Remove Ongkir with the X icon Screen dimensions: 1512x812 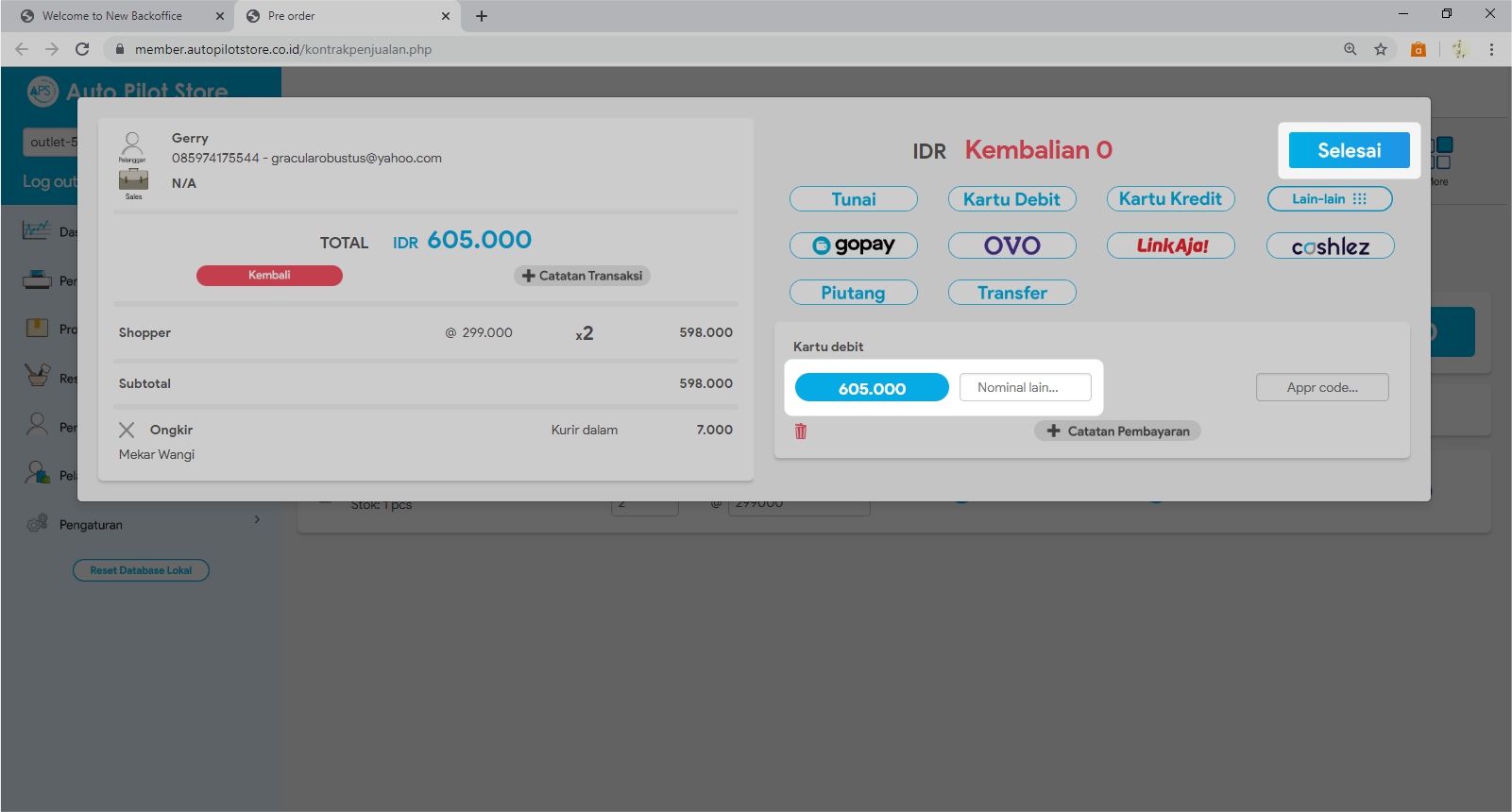click(x=127, y=431)
